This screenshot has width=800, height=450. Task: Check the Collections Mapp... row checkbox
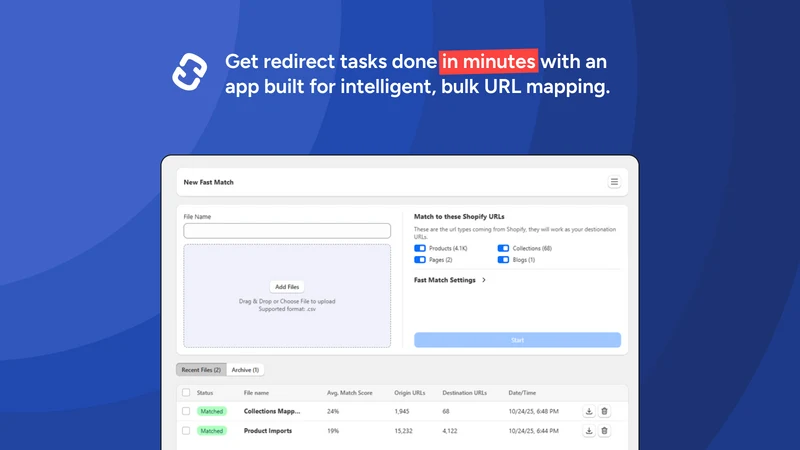[x=186, y=411]
